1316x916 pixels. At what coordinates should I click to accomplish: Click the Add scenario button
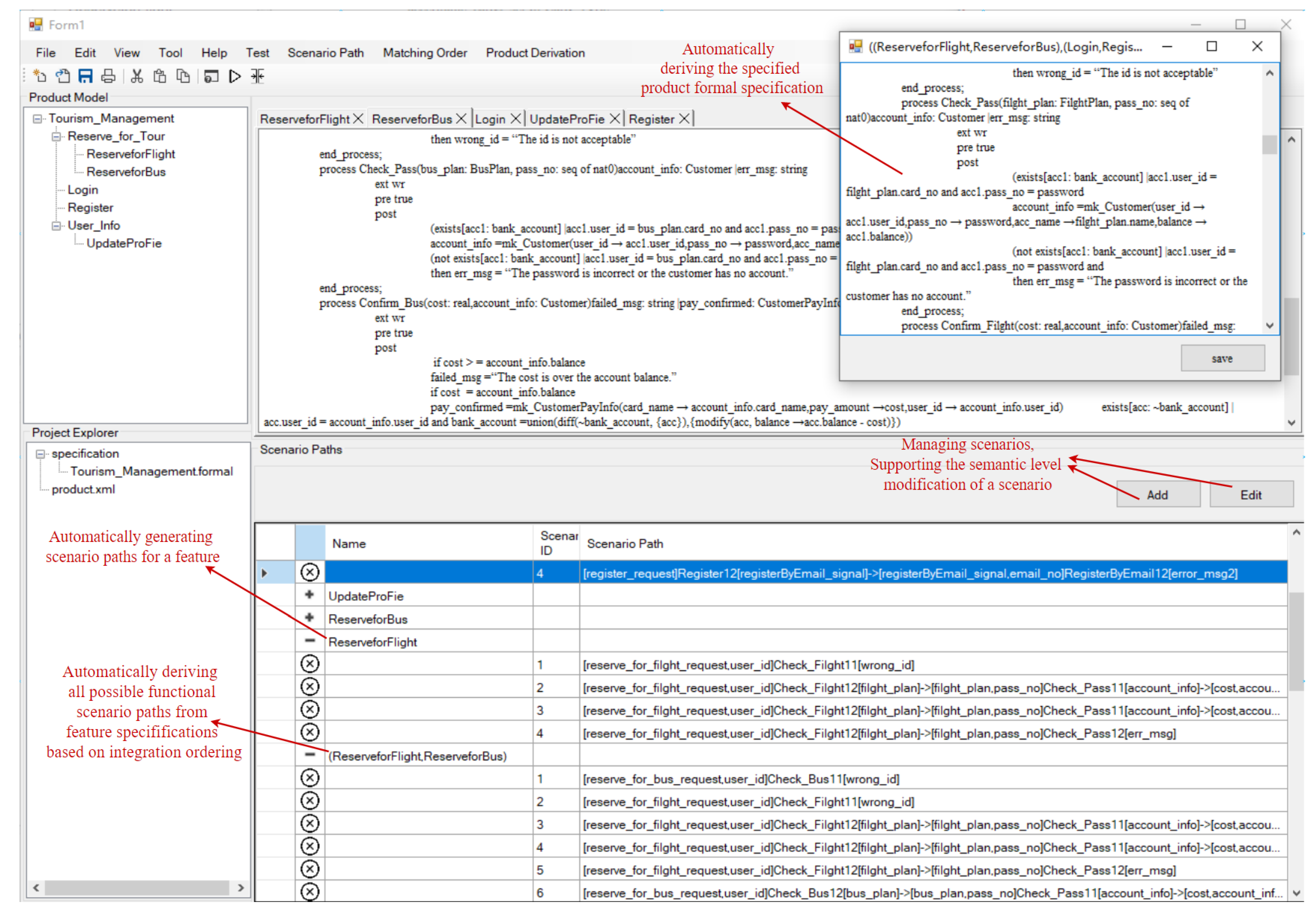tap(1157, 495)
